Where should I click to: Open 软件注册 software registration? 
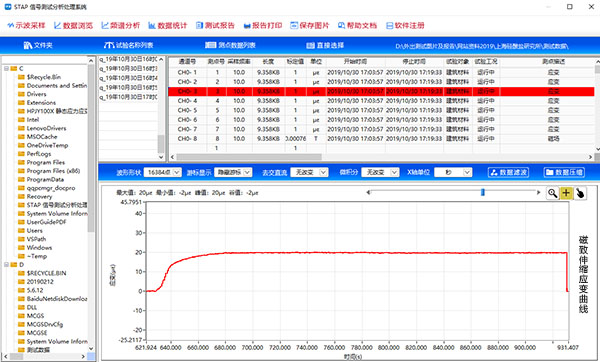(405, 26)
